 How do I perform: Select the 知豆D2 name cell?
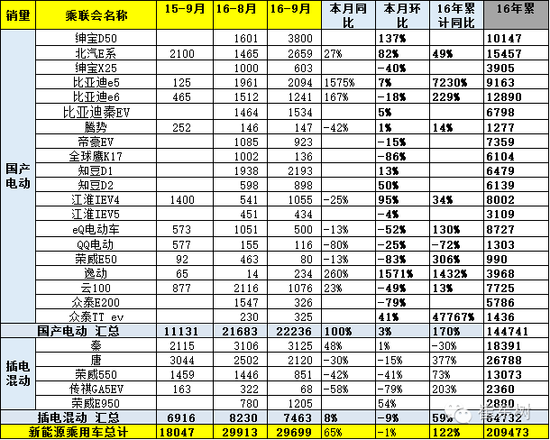(x=96, y=185)
